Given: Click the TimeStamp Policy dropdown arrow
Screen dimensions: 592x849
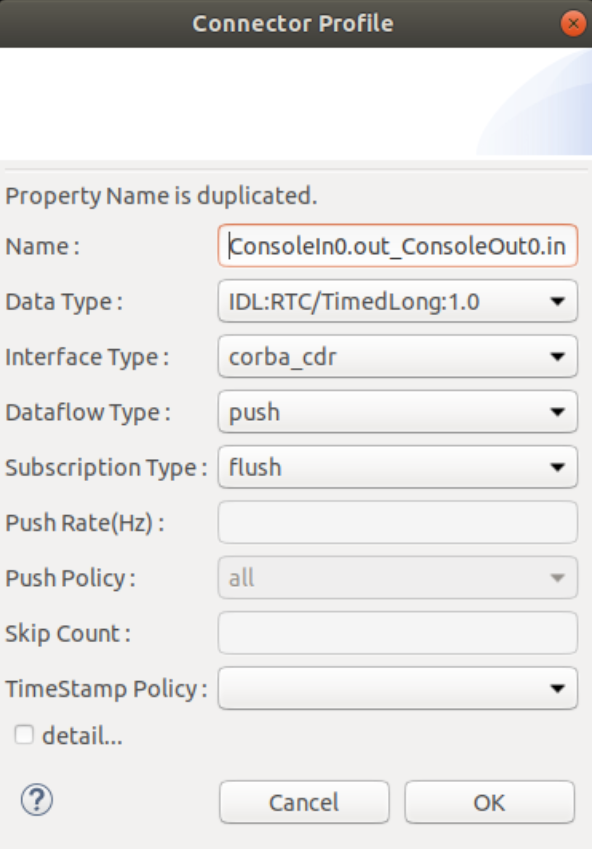Looking at the screenshot, I should tap(557, 688).
